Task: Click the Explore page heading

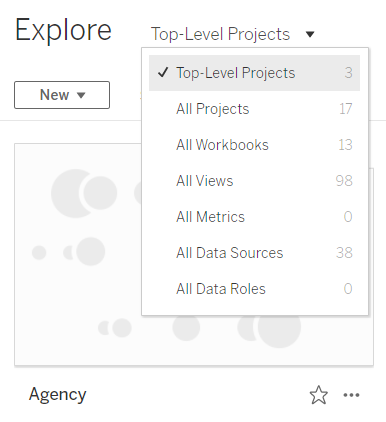Action: tap(63, 30)
